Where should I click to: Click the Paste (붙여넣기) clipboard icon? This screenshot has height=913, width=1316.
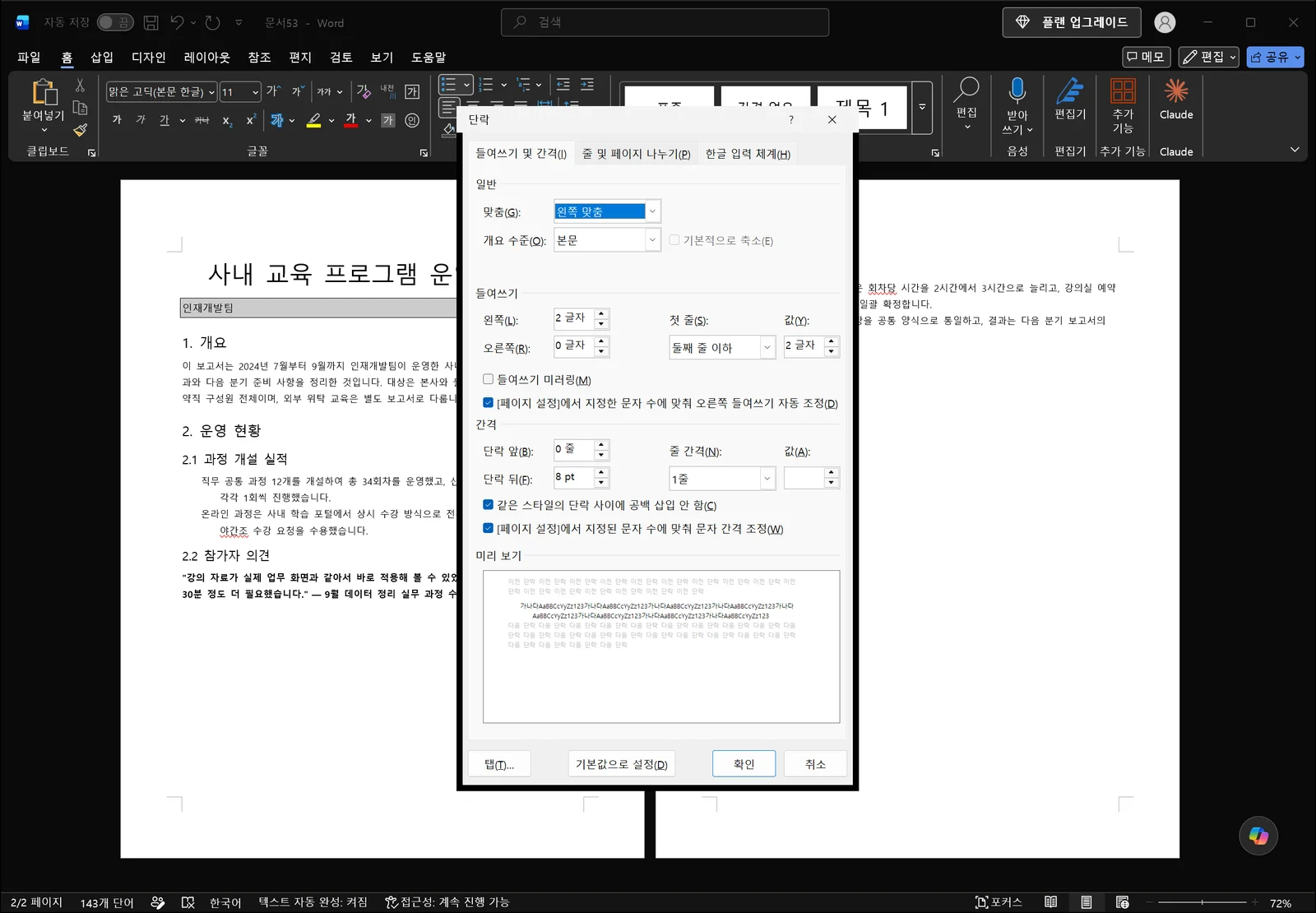coord(44,92)
